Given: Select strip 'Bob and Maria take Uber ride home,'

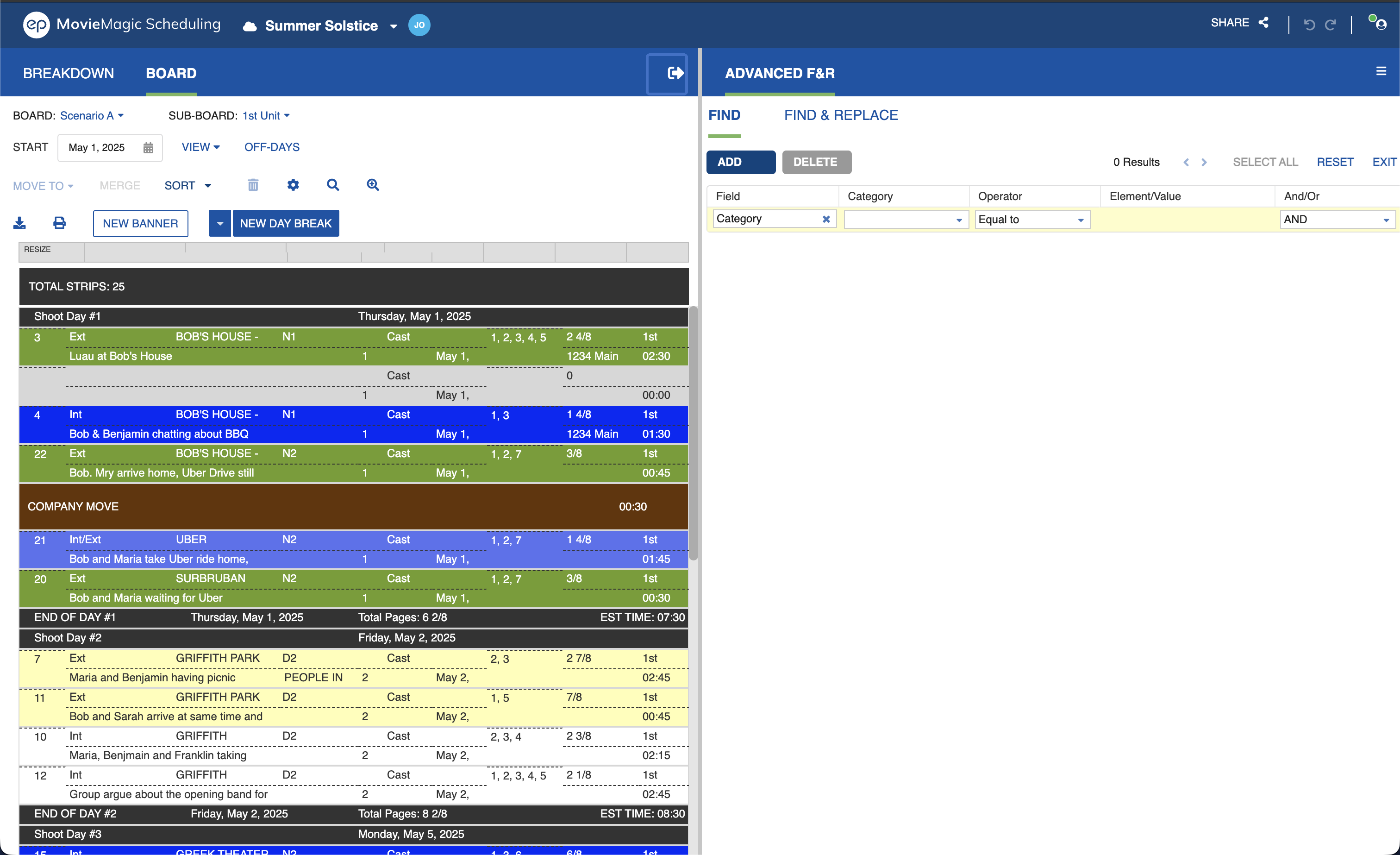Looking at the screenshot, I should coord(353,550).
